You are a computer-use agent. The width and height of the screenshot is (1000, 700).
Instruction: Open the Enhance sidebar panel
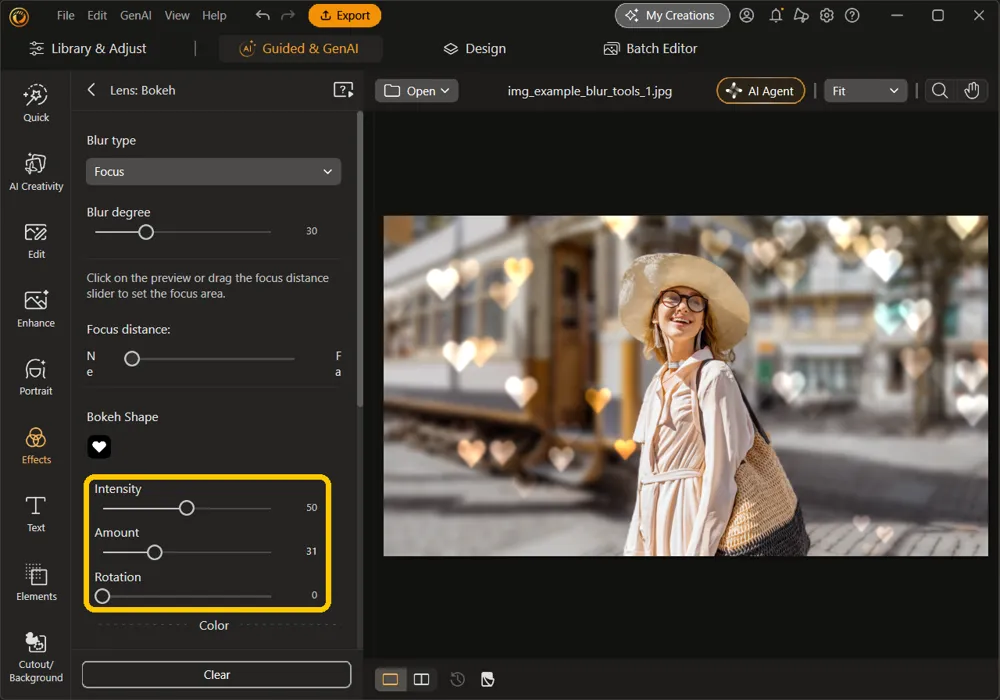[36, 309]
